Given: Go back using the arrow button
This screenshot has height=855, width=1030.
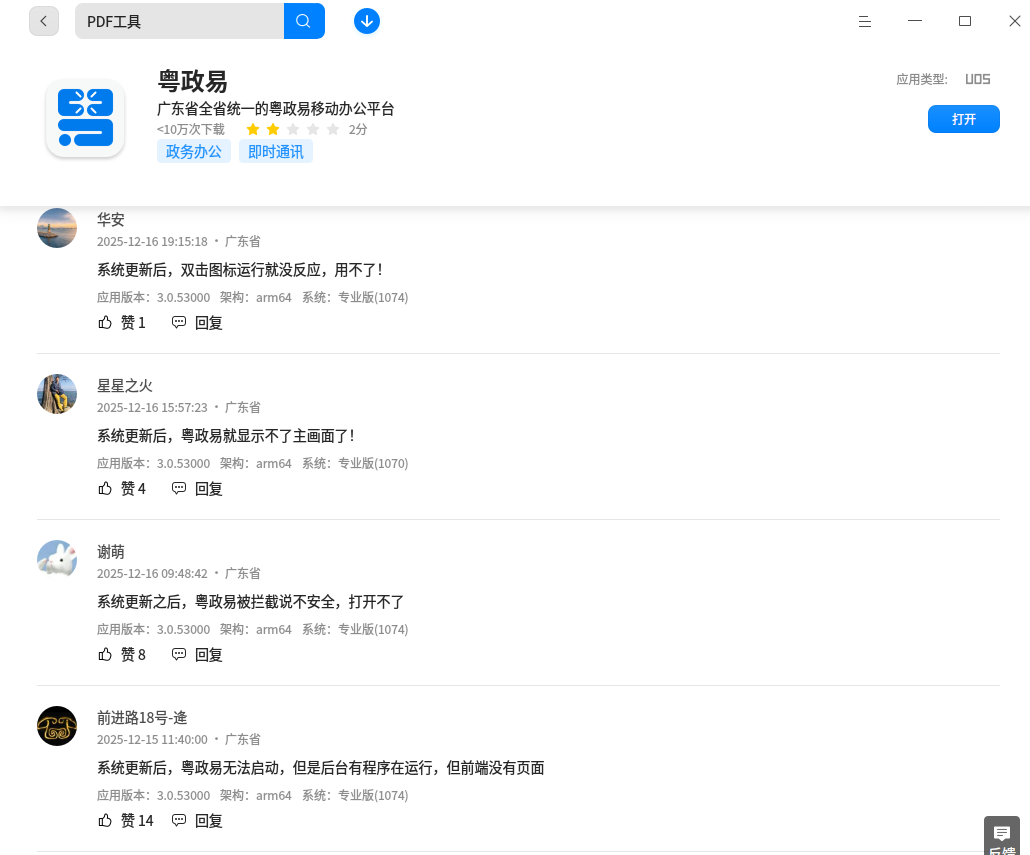Looking at the screenshot, I should tap(44, 21).
